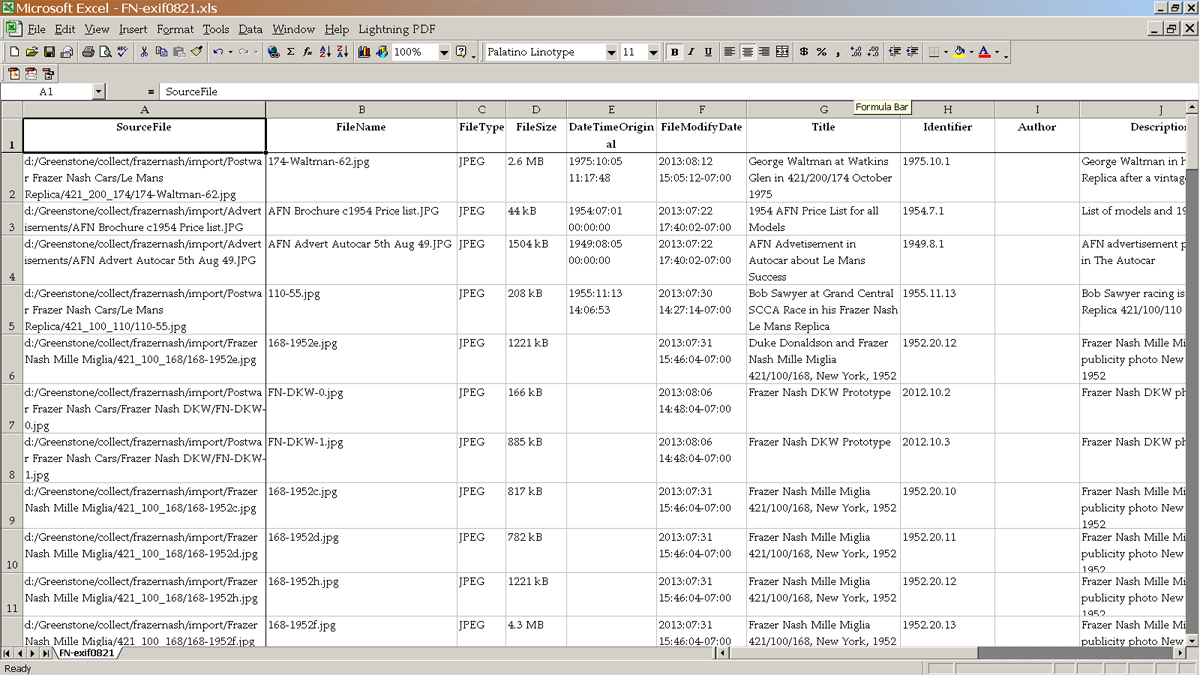1200x675 pixels.
Task: Click the Edit Formula equals sign button
Action: pos(151,91)
